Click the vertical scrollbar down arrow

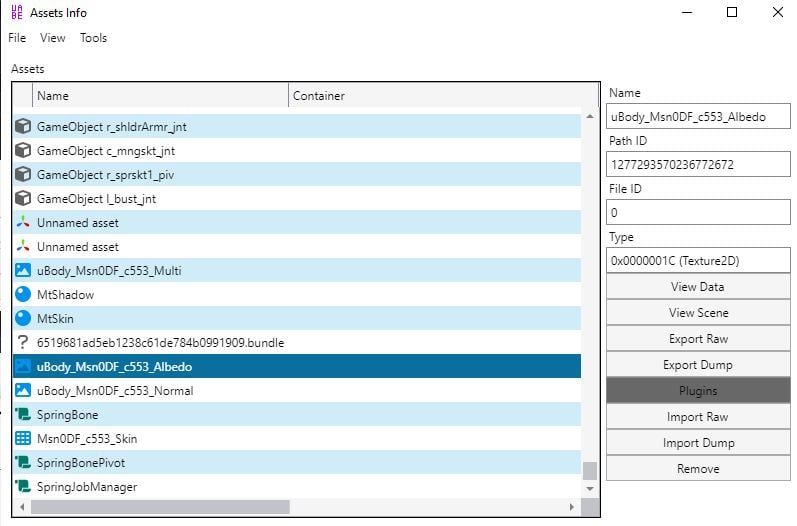(x=590, y=488)
